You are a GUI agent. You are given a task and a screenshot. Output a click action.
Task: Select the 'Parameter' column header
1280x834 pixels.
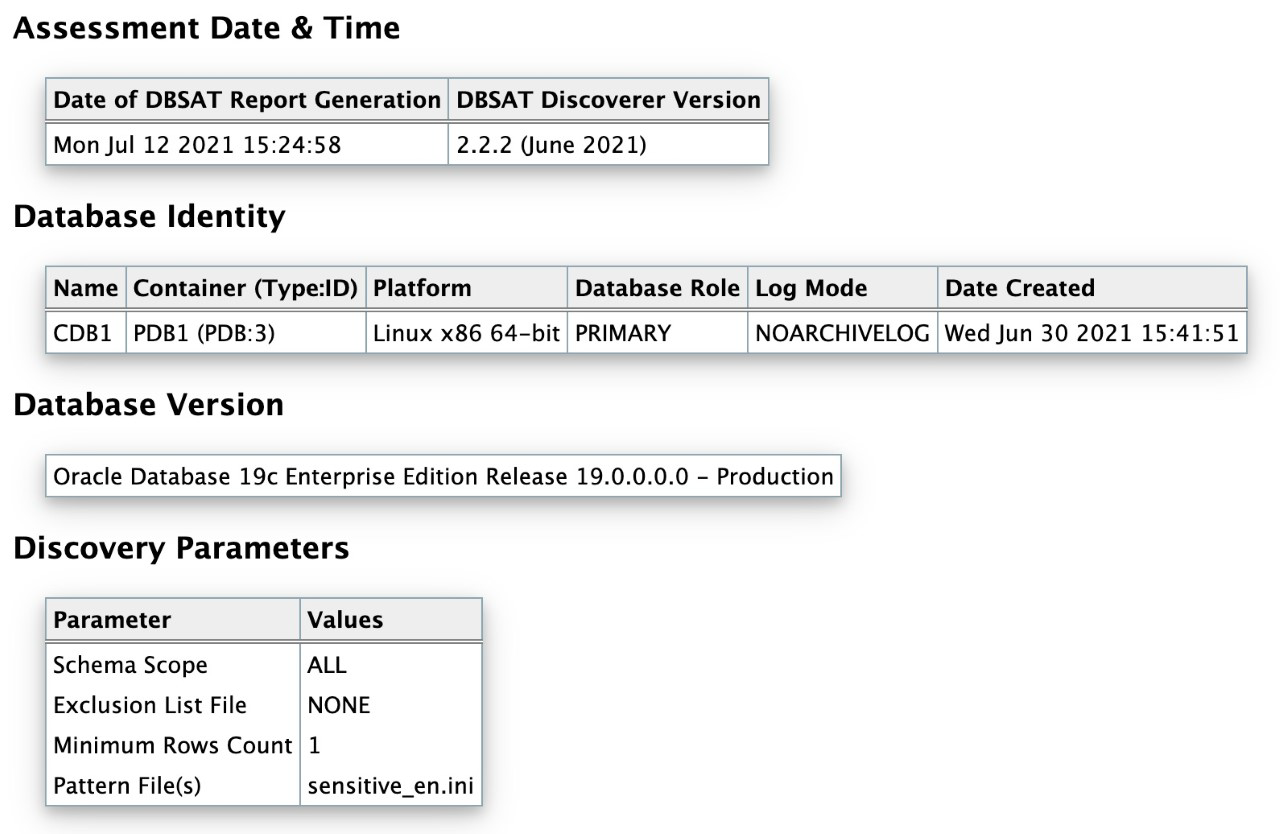(173, 620)
